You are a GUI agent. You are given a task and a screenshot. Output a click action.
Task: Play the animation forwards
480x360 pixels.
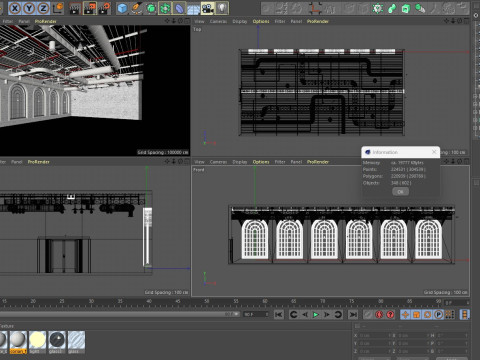(316, 314)
